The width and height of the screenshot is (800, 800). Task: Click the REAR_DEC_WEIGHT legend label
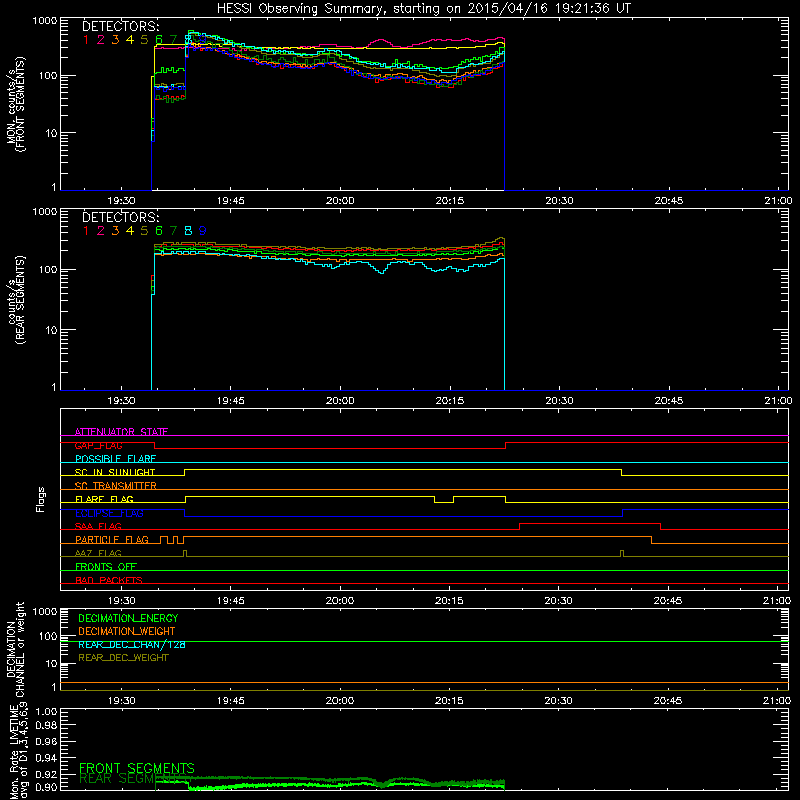[123, 658]
